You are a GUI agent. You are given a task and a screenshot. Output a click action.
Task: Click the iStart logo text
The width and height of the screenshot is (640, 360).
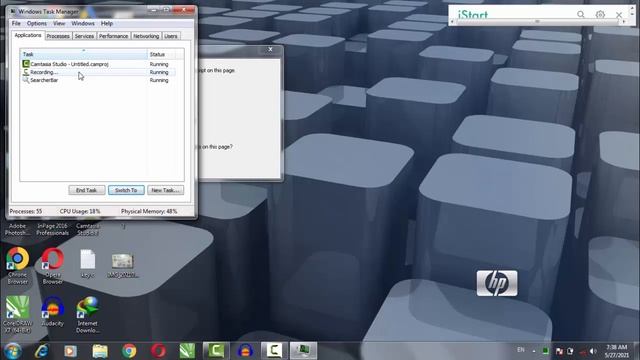click(x=473, y=15)
